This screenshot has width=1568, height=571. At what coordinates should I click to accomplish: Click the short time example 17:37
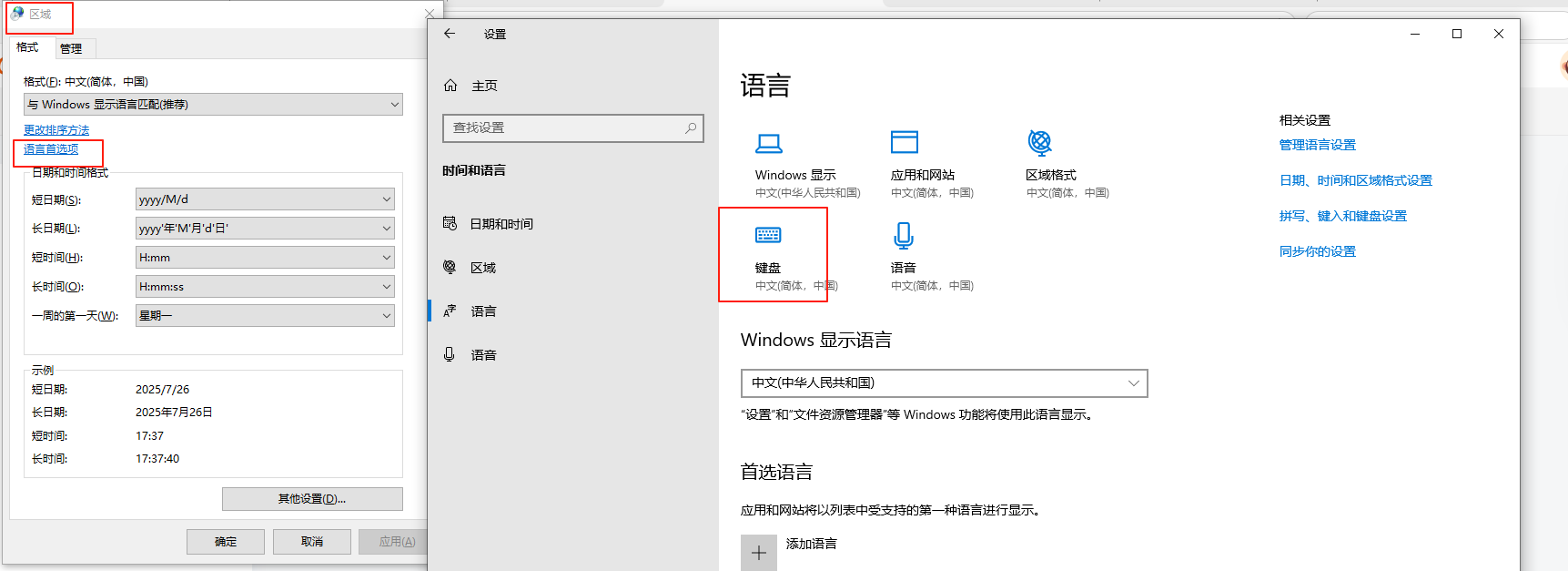149,436
